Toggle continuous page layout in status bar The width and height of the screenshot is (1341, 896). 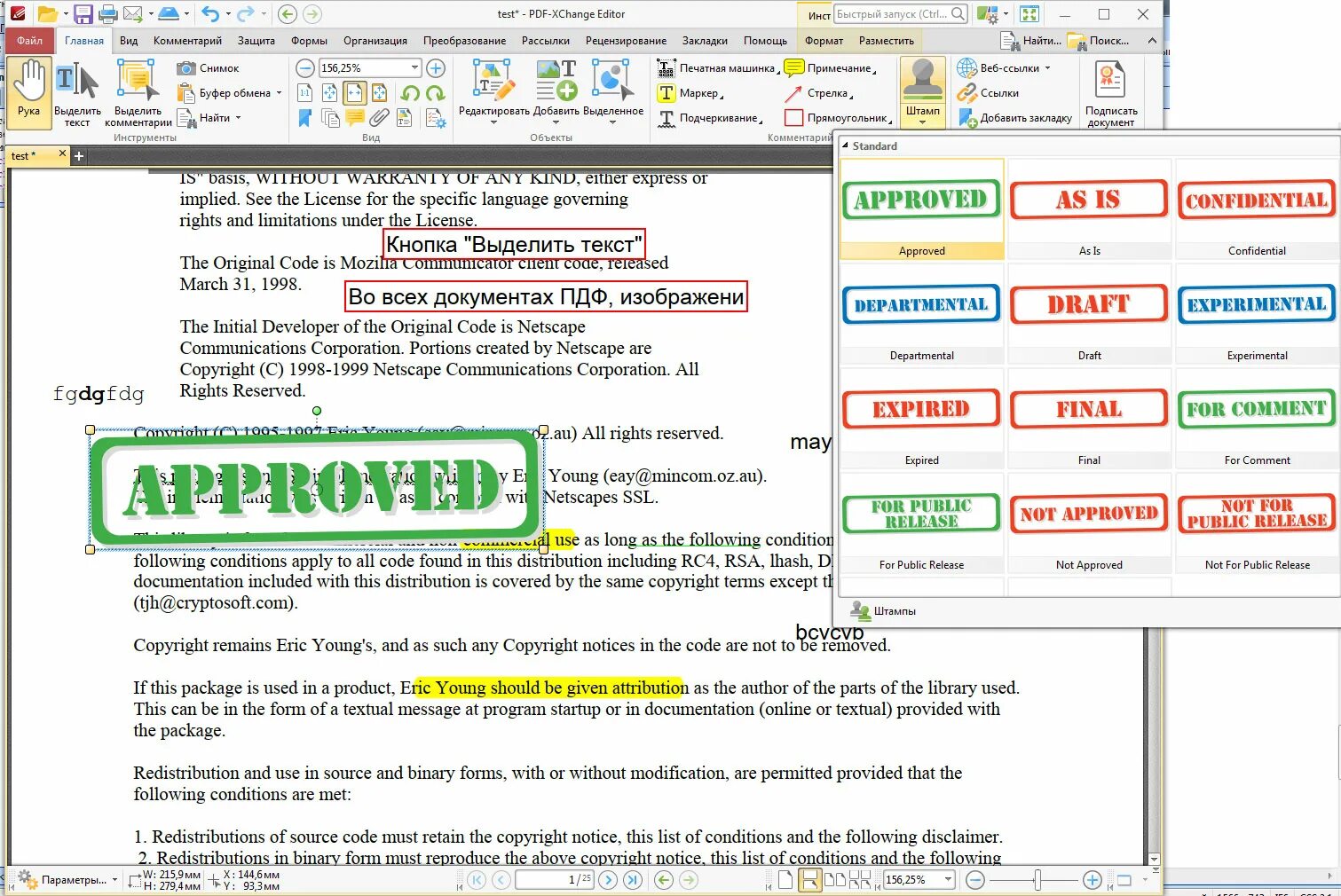click(809, 880)
